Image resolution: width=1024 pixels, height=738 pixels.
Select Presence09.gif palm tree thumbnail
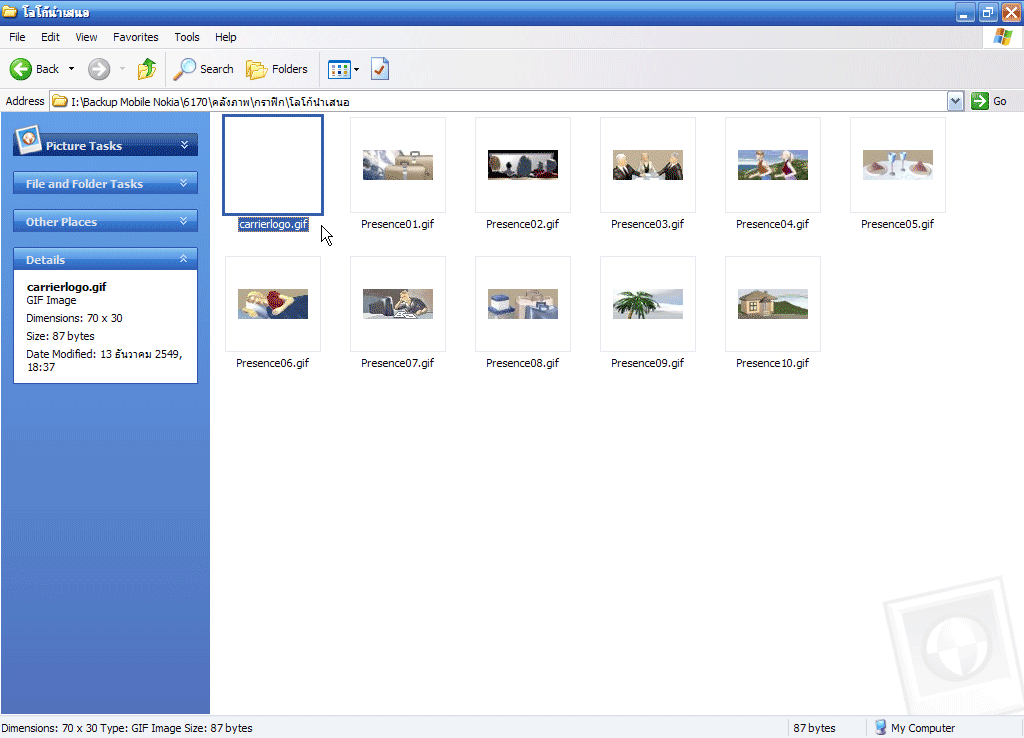click(648, 304)
